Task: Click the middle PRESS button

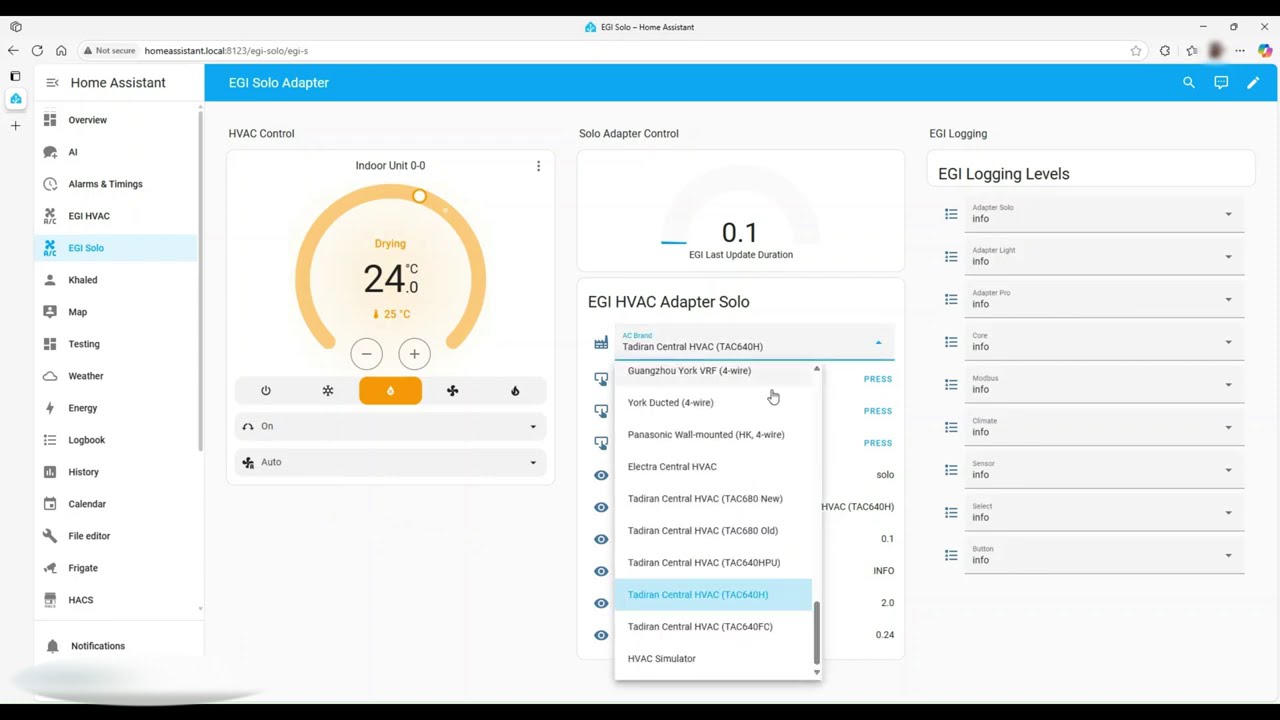Action: (878, 411)
